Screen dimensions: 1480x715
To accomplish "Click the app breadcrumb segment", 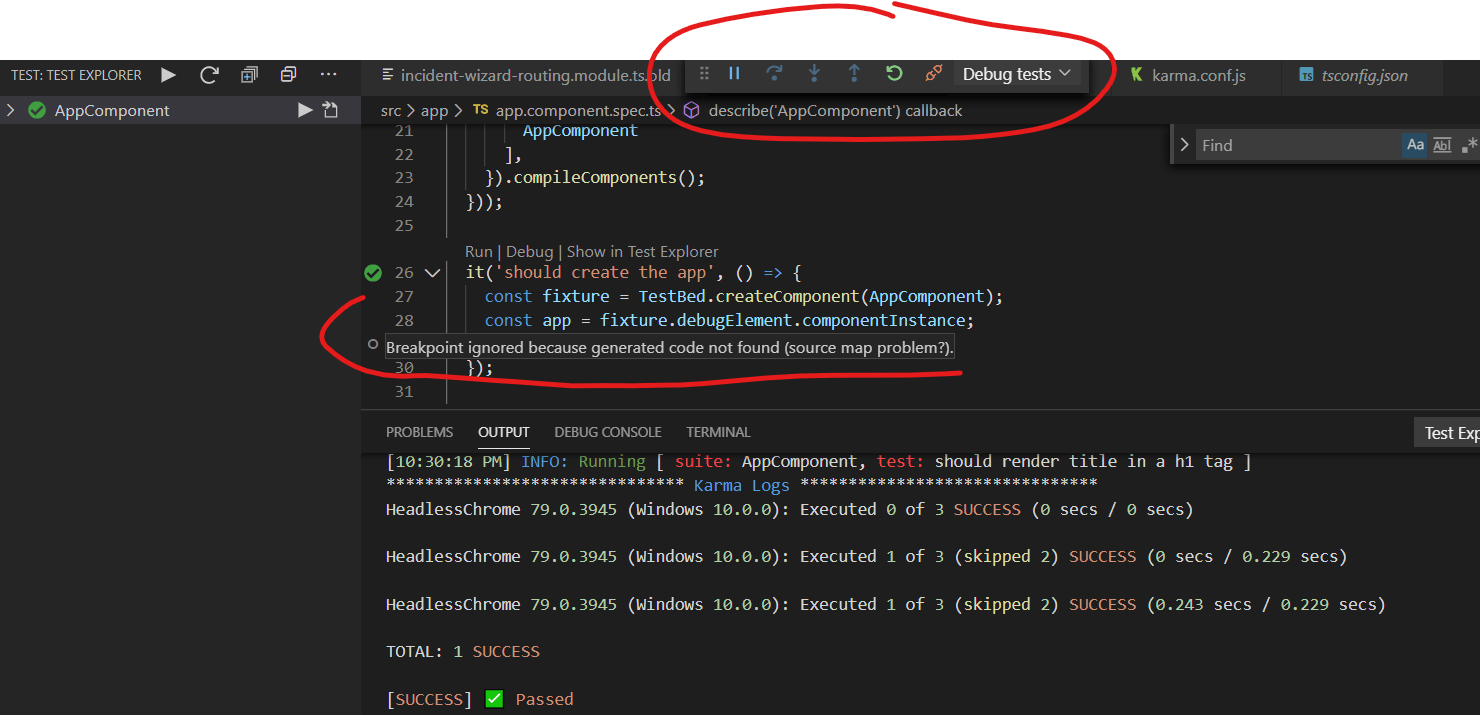I will click(x=434, y=111).
